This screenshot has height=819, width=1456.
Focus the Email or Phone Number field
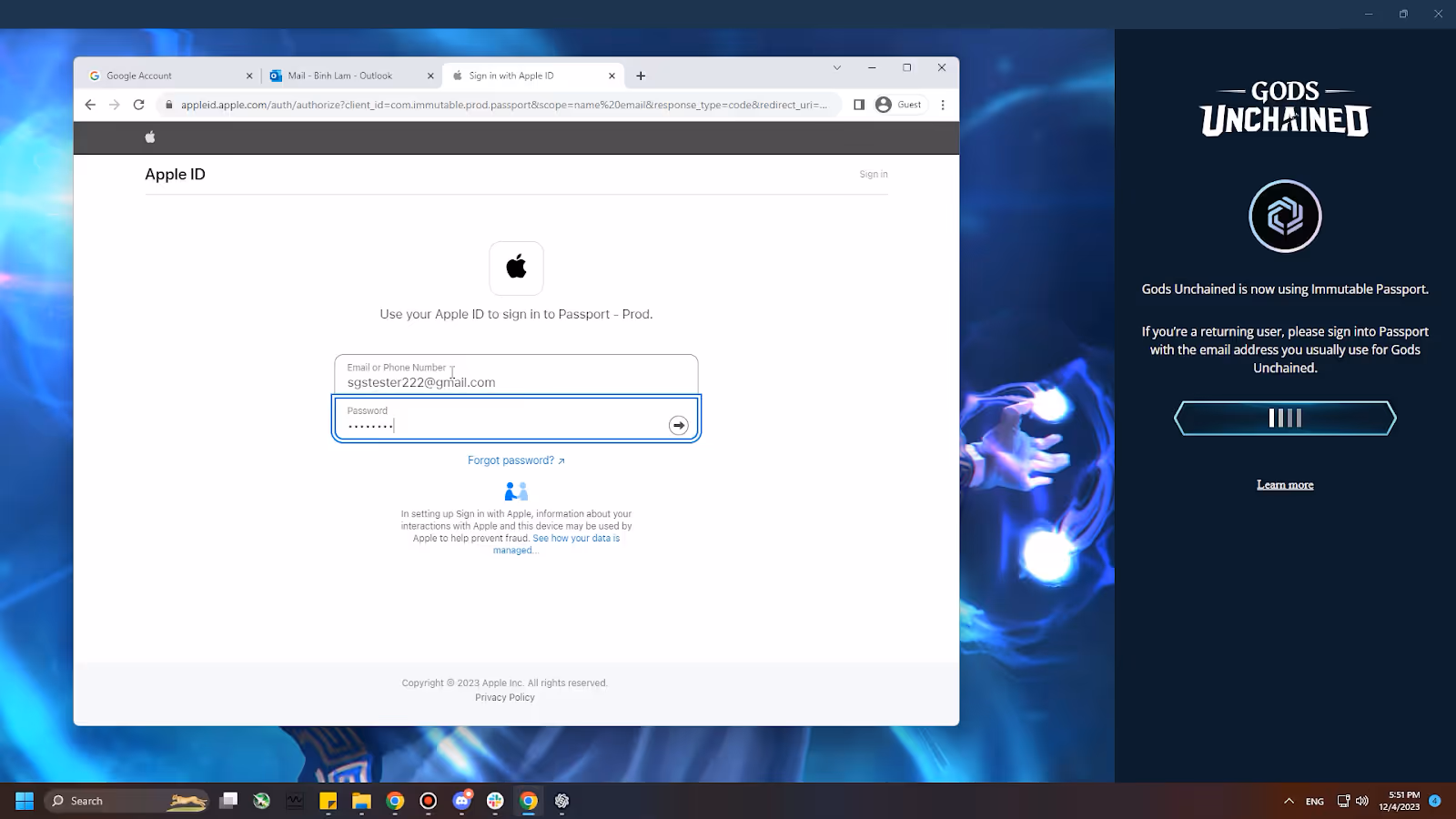point(516,375)
